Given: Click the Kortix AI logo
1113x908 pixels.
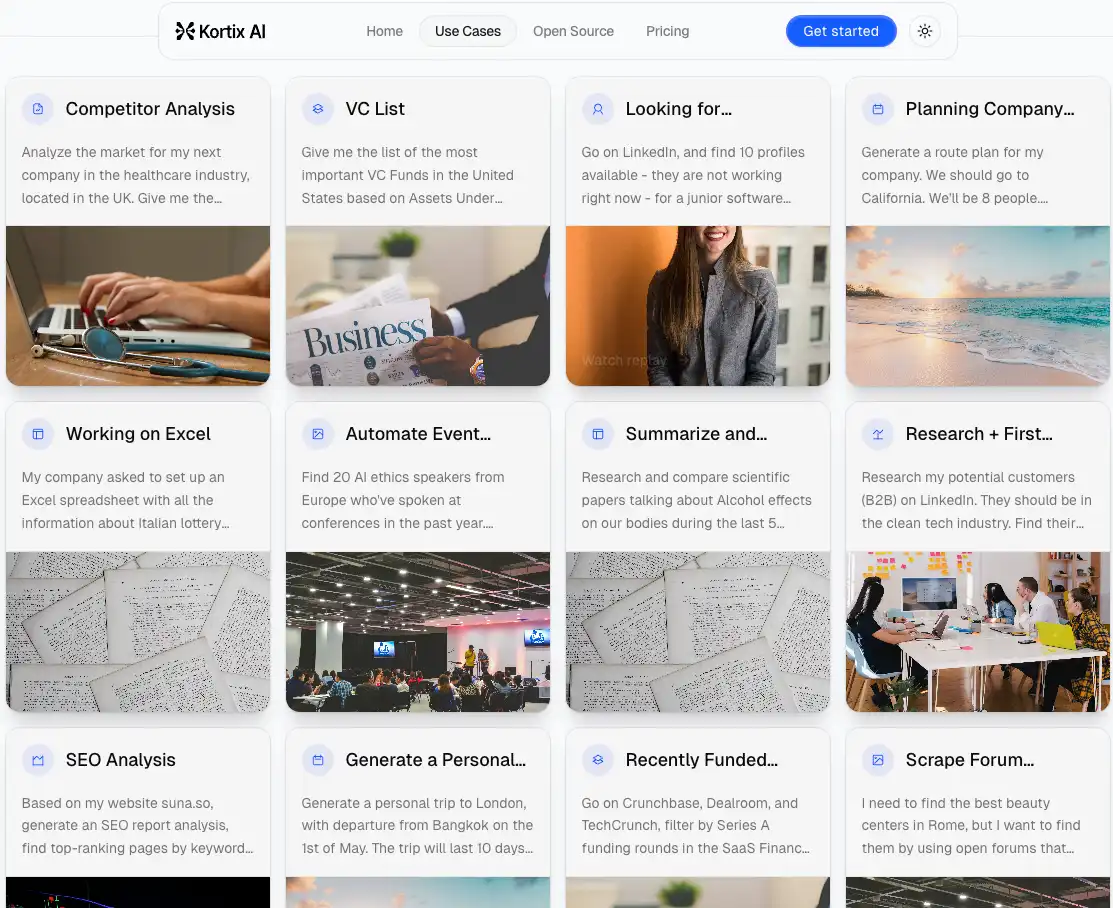Looking at the screenshot, I should pyautogui.click(x=220, y=31).
